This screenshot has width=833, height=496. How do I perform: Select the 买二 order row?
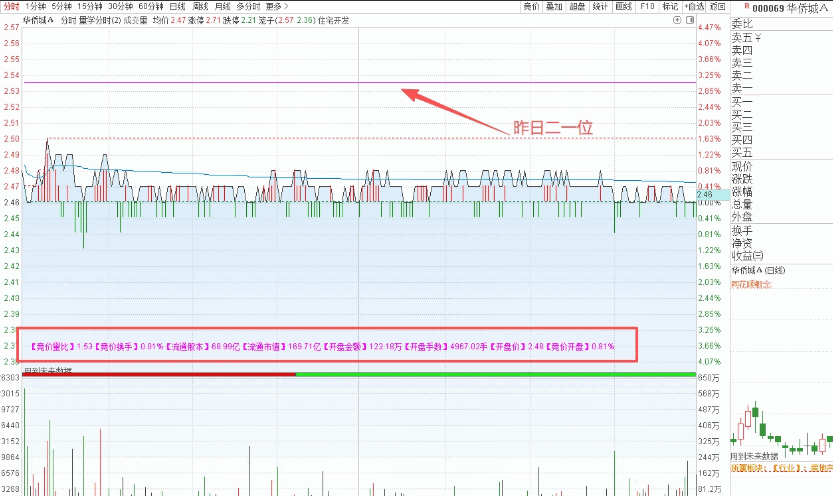pyautogui.click(x=742, y=114)
